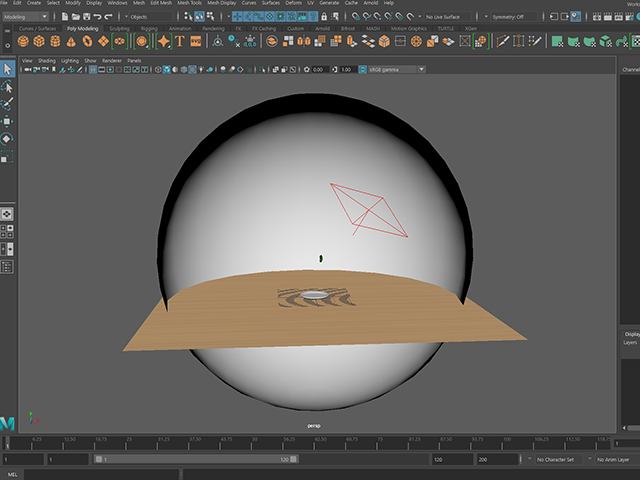This screenshot has height=480, width=640.
Task: Click the MEL command line label
Action: click(13, 474)
